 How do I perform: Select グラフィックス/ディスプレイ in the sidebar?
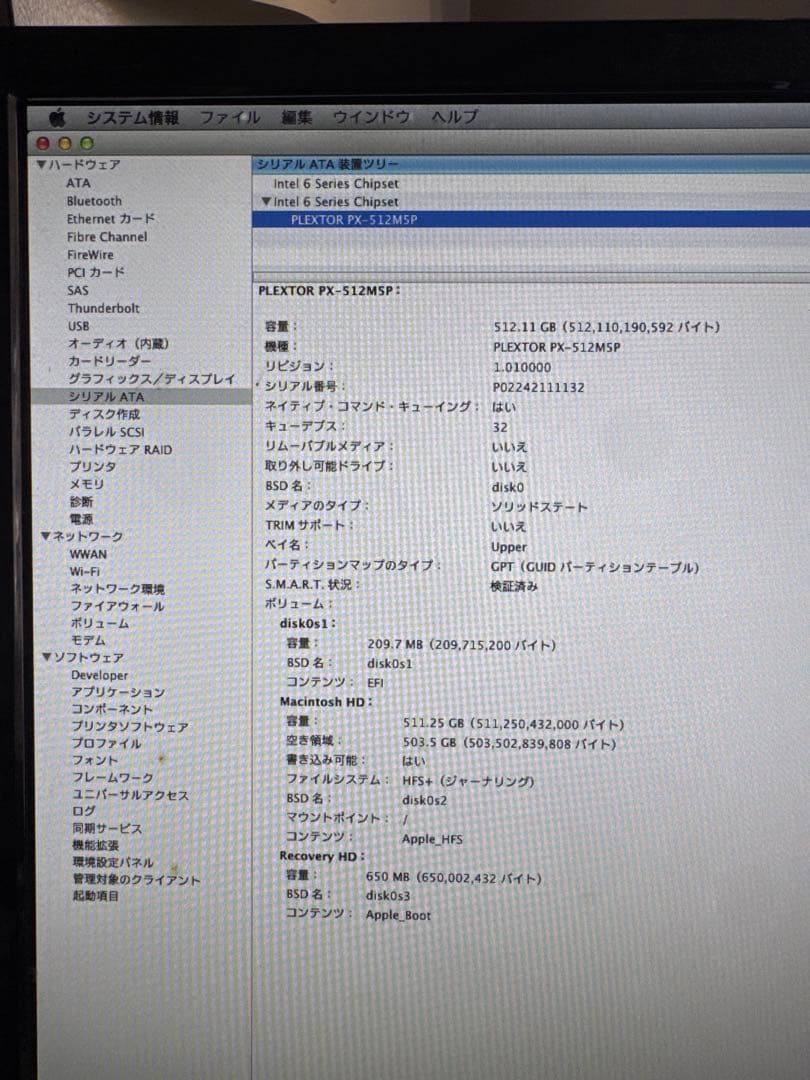pos(152,379)
